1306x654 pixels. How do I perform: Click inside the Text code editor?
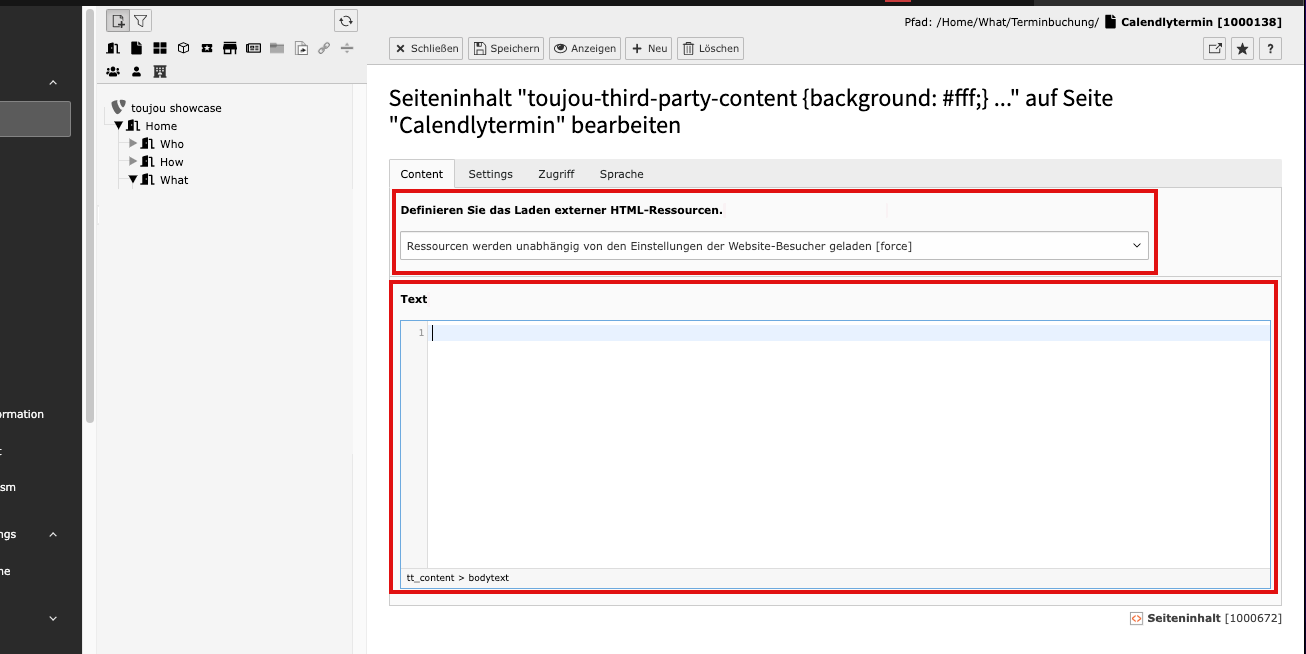(x=848, y=450)
